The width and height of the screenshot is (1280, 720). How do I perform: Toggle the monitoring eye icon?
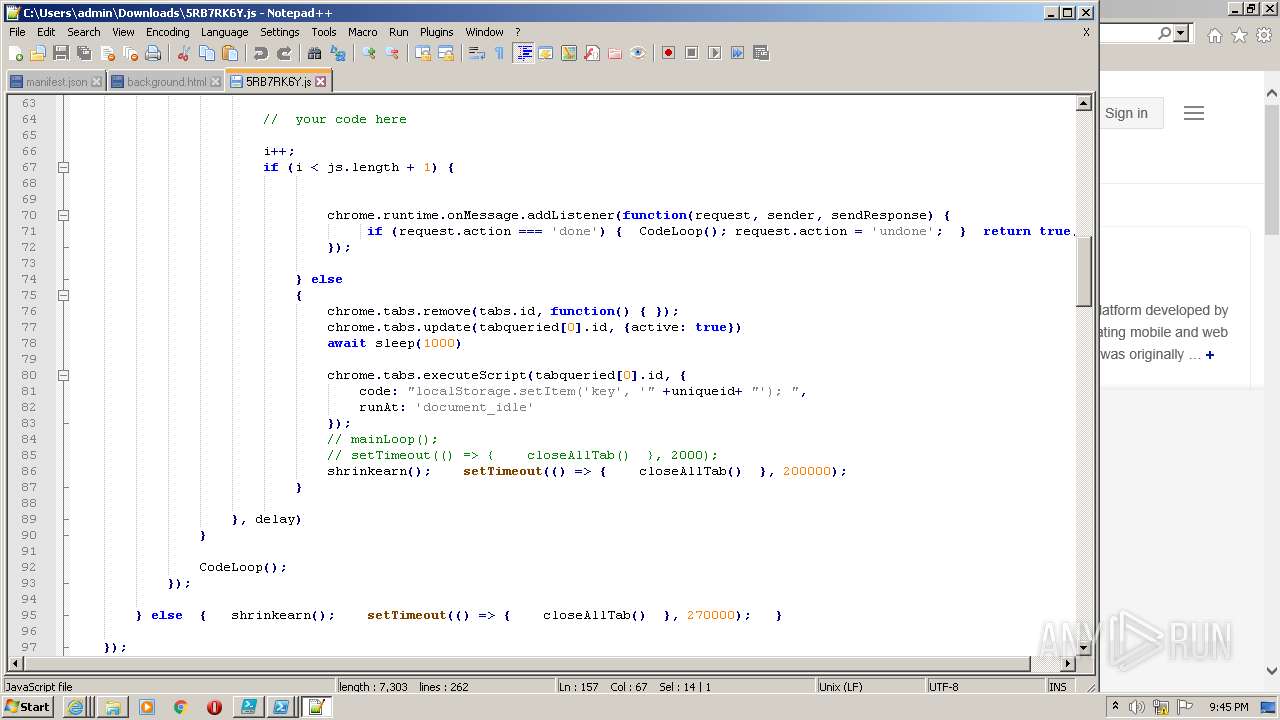[x=638, y=53]
